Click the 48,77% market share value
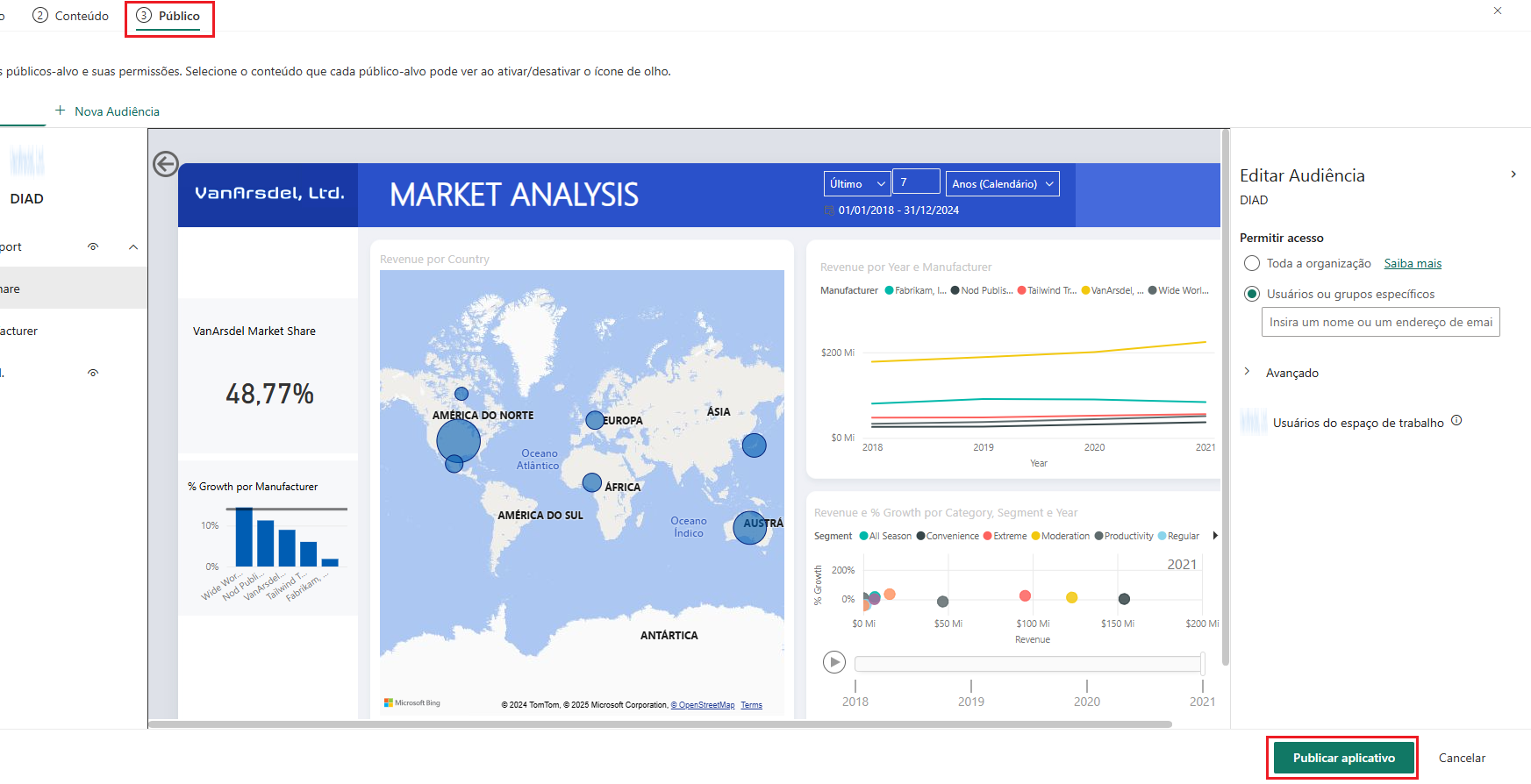 click(x=269, y=394)
